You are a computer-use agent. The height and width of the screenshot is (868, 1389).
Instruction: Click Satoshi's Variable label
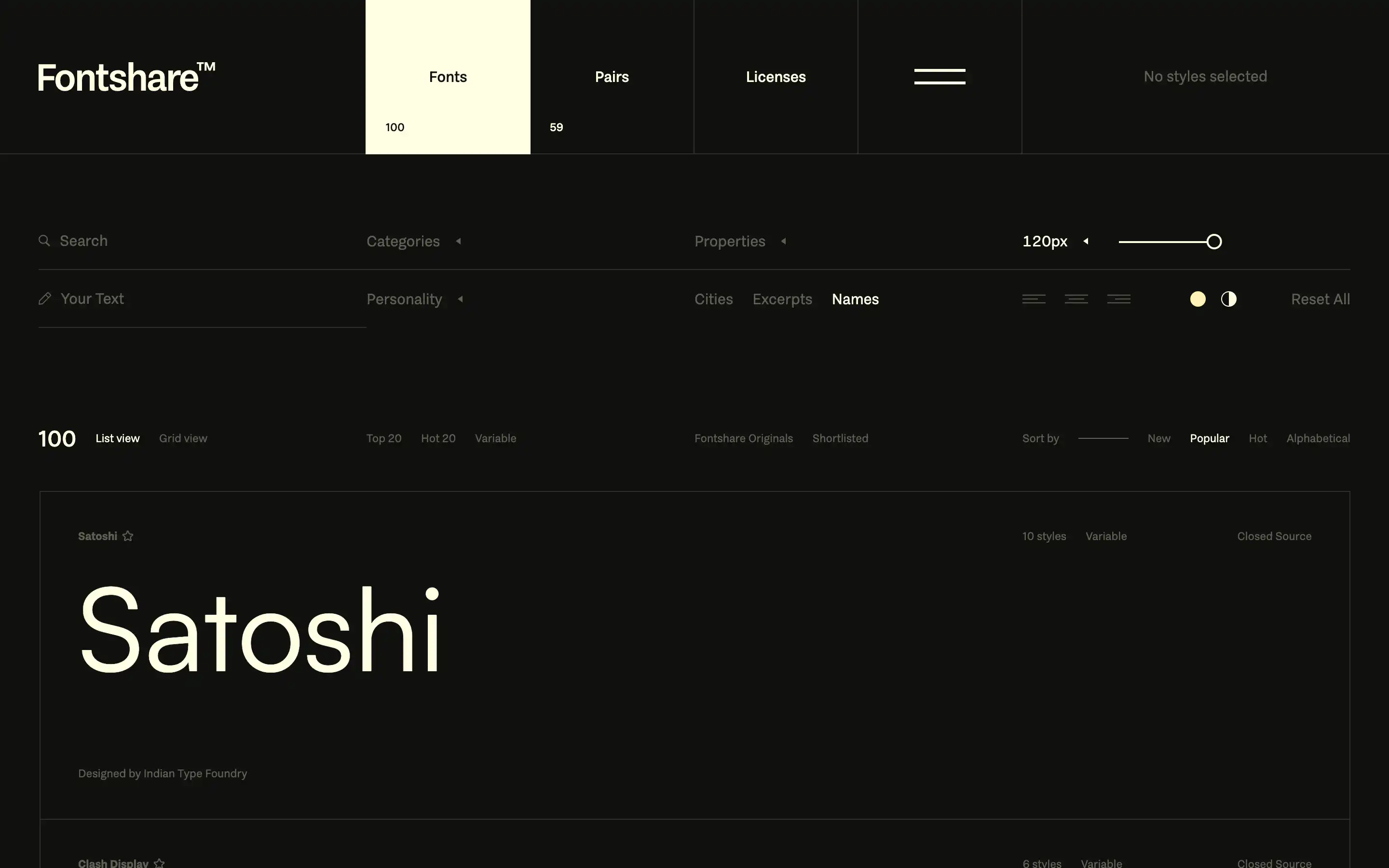pyautogui.click(x=1106, y=536)
